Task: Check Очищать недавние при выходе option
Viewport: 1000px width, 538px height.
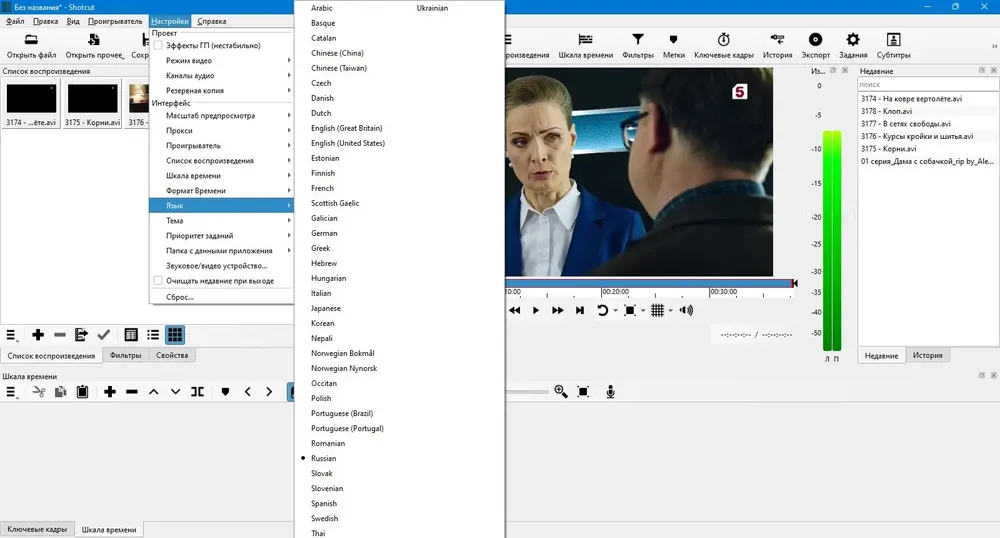Action: (158, 280)
